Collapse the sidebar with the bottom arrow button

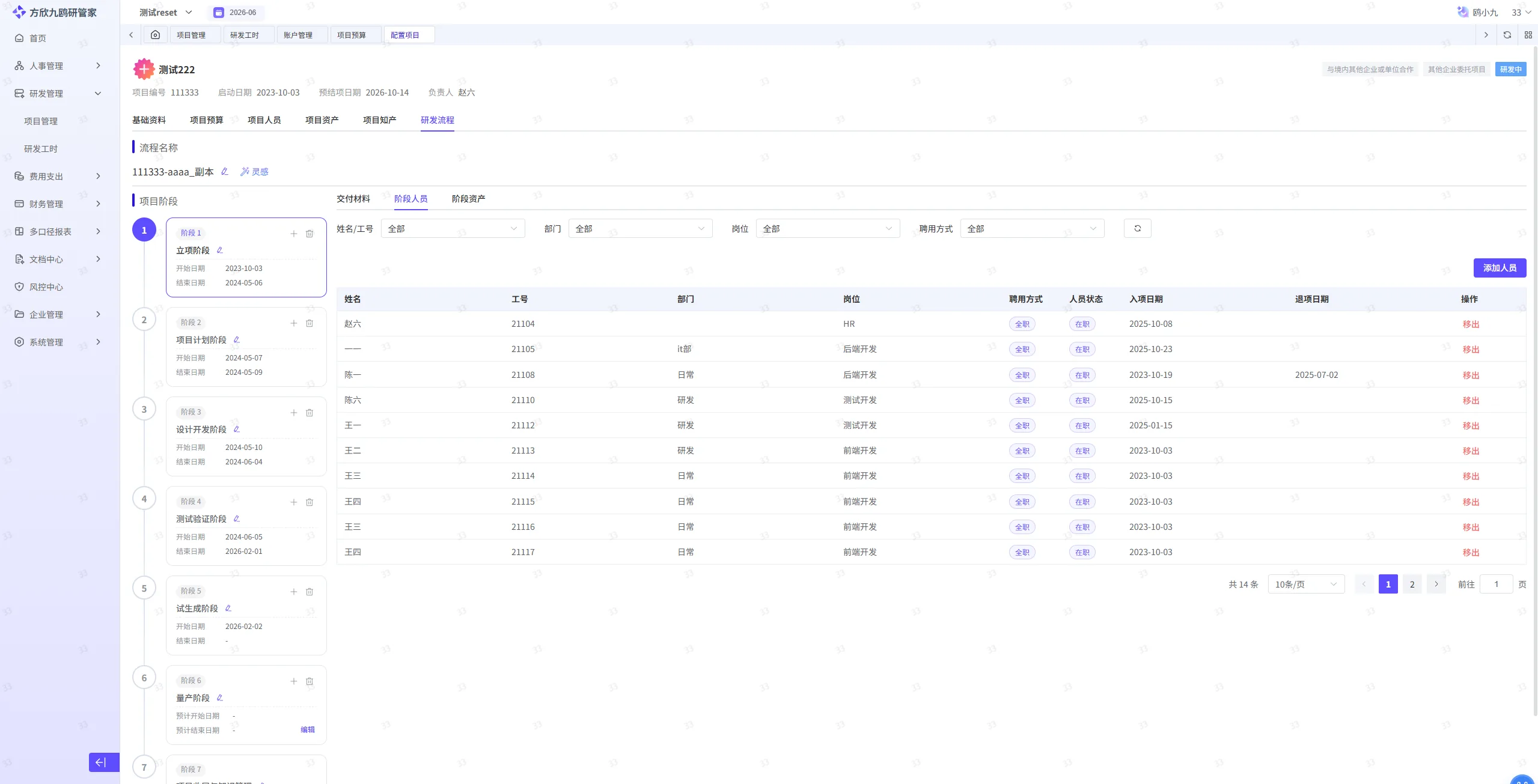(103, 762)
